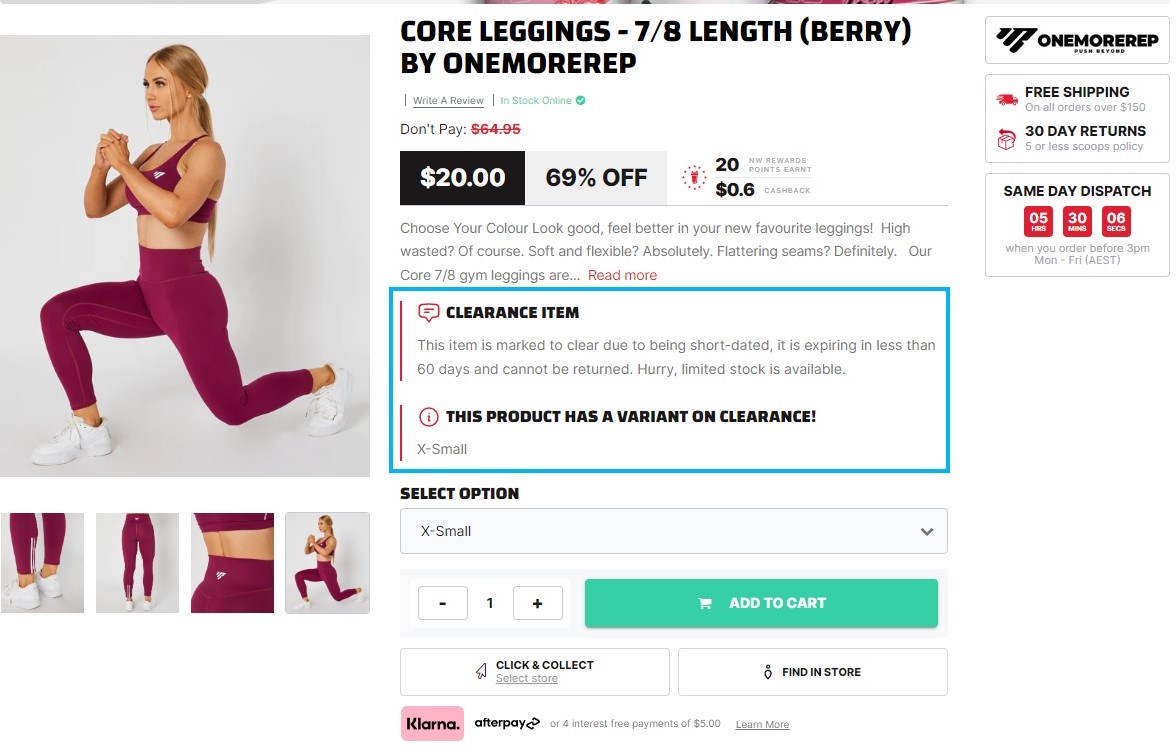Click the free shipping truck icon
This screenshot has width=1176, height=753.
[x=1006, y=99]
